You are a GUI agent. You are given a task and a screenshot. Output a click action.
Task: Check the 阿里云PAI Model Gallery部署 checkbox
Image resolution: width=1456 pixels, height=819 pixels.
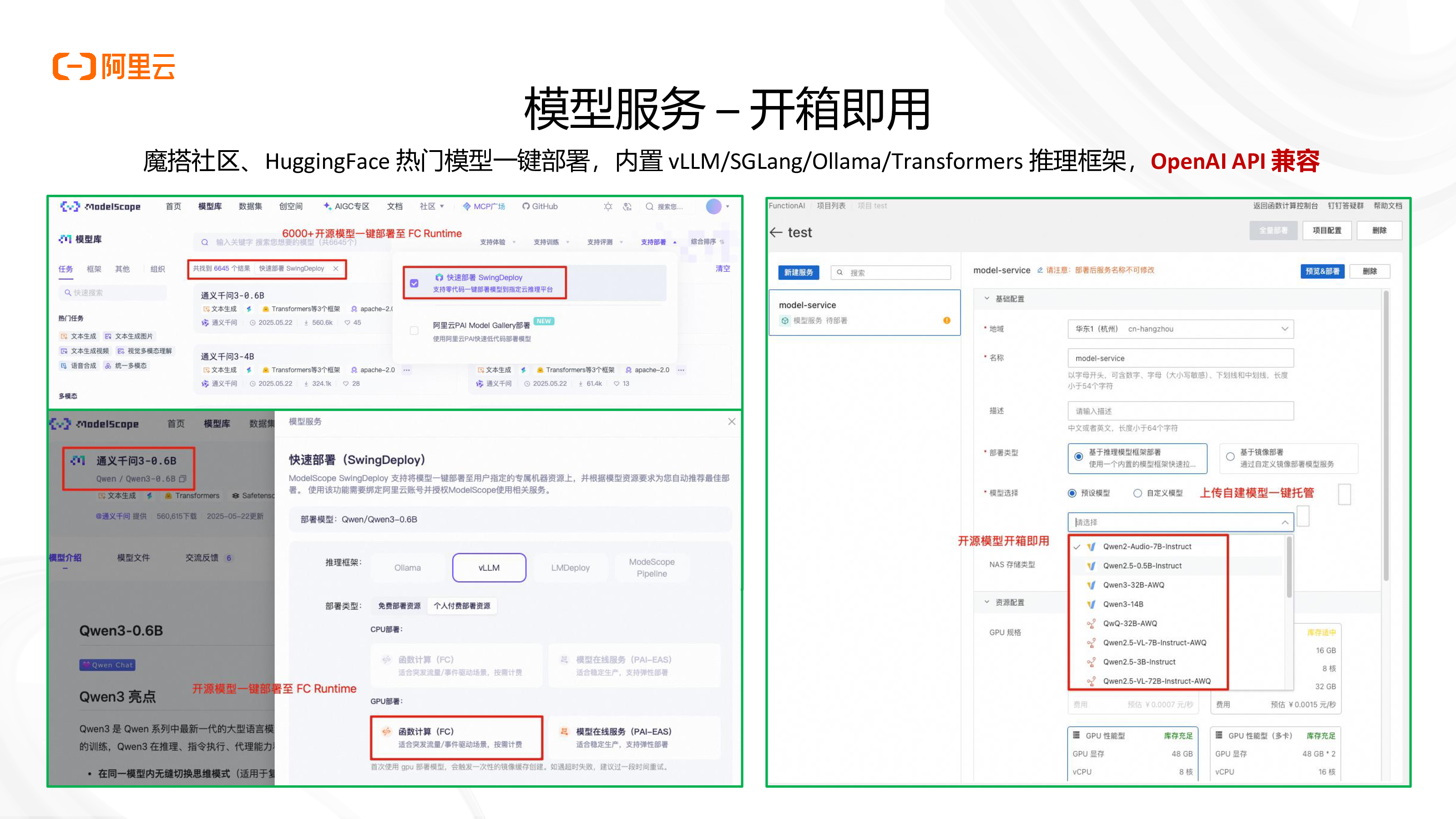(415, 331)
